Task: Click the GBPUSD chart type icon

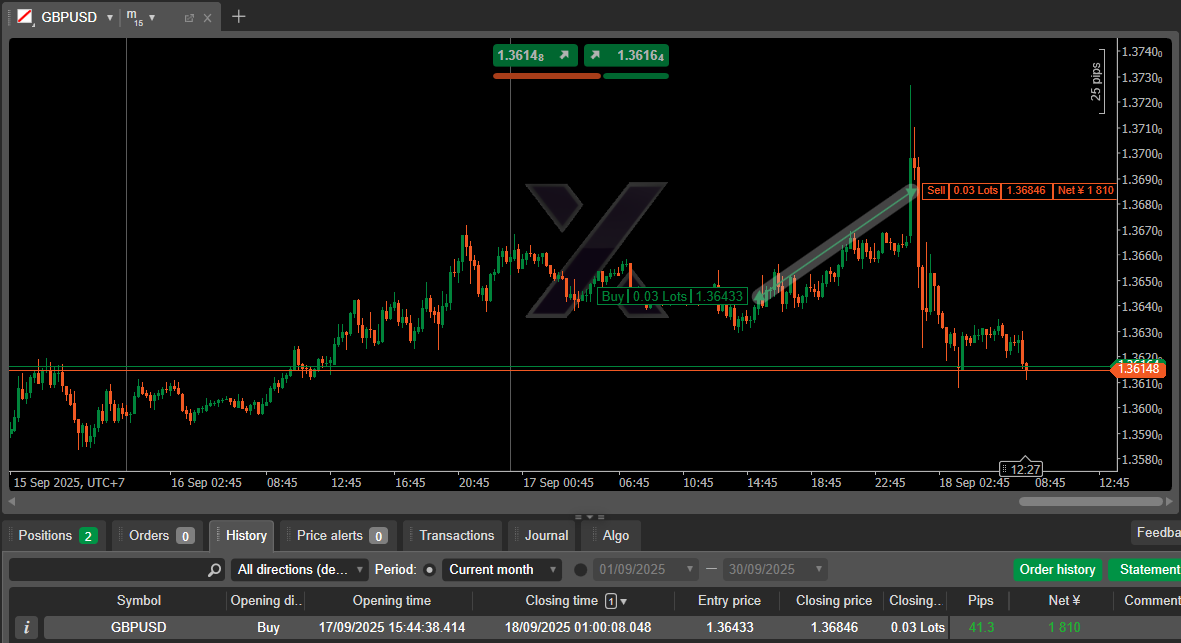Action: pyautogui.click(x=23, y=17)
